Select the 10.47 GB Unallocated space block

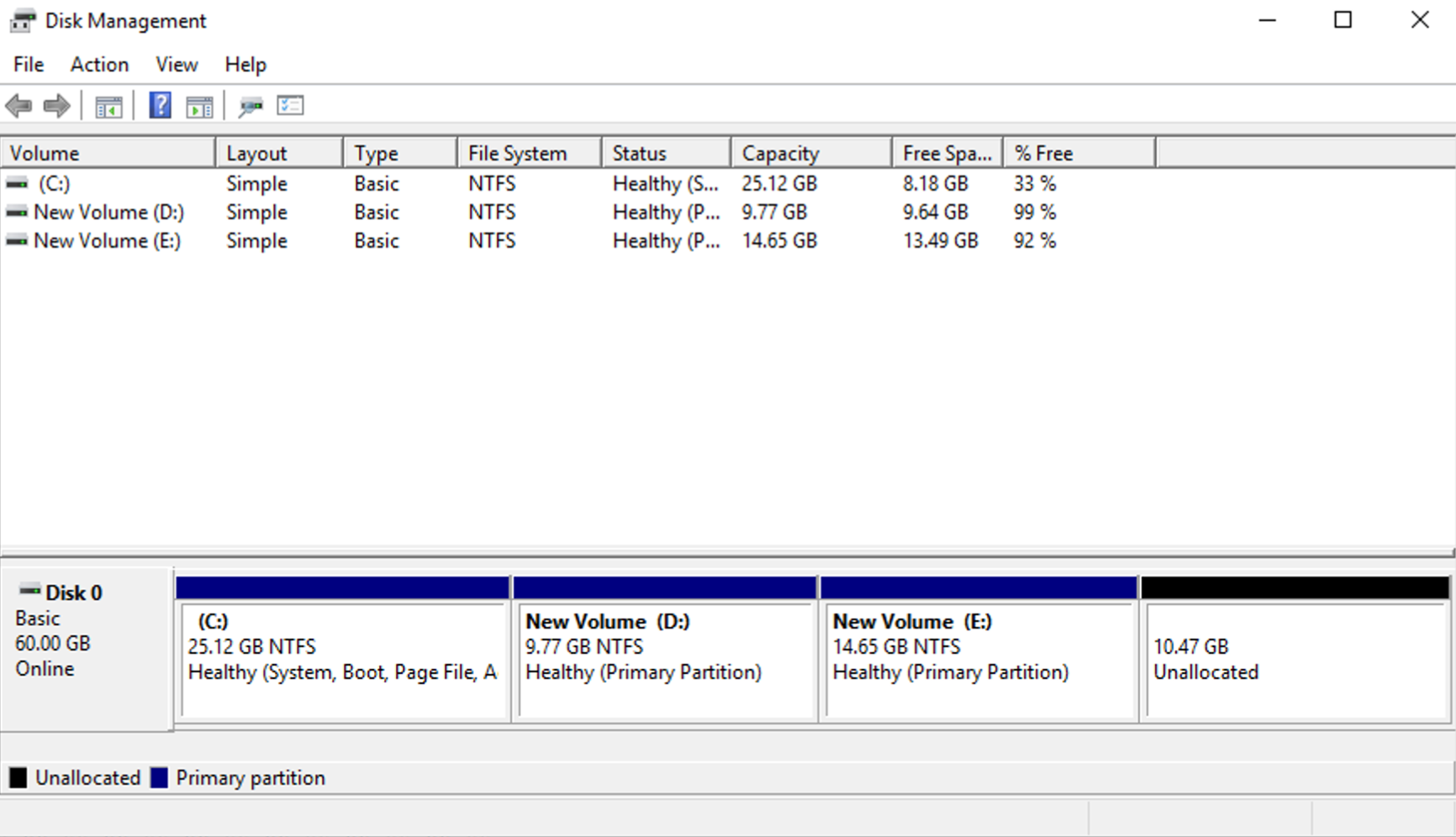click(1295, 649)
